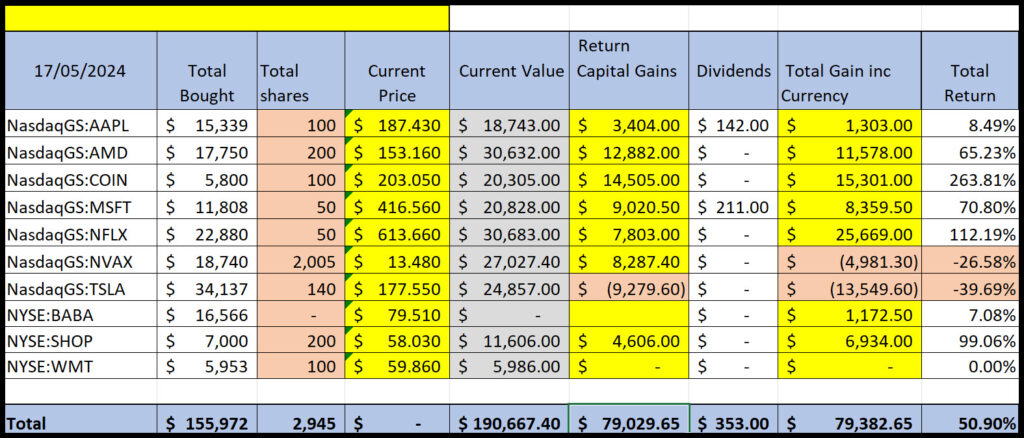Viewport: 1024px width, 438px height.
Task: Select MSFT dividends $211.00
Action: click(x=733, y=206)
